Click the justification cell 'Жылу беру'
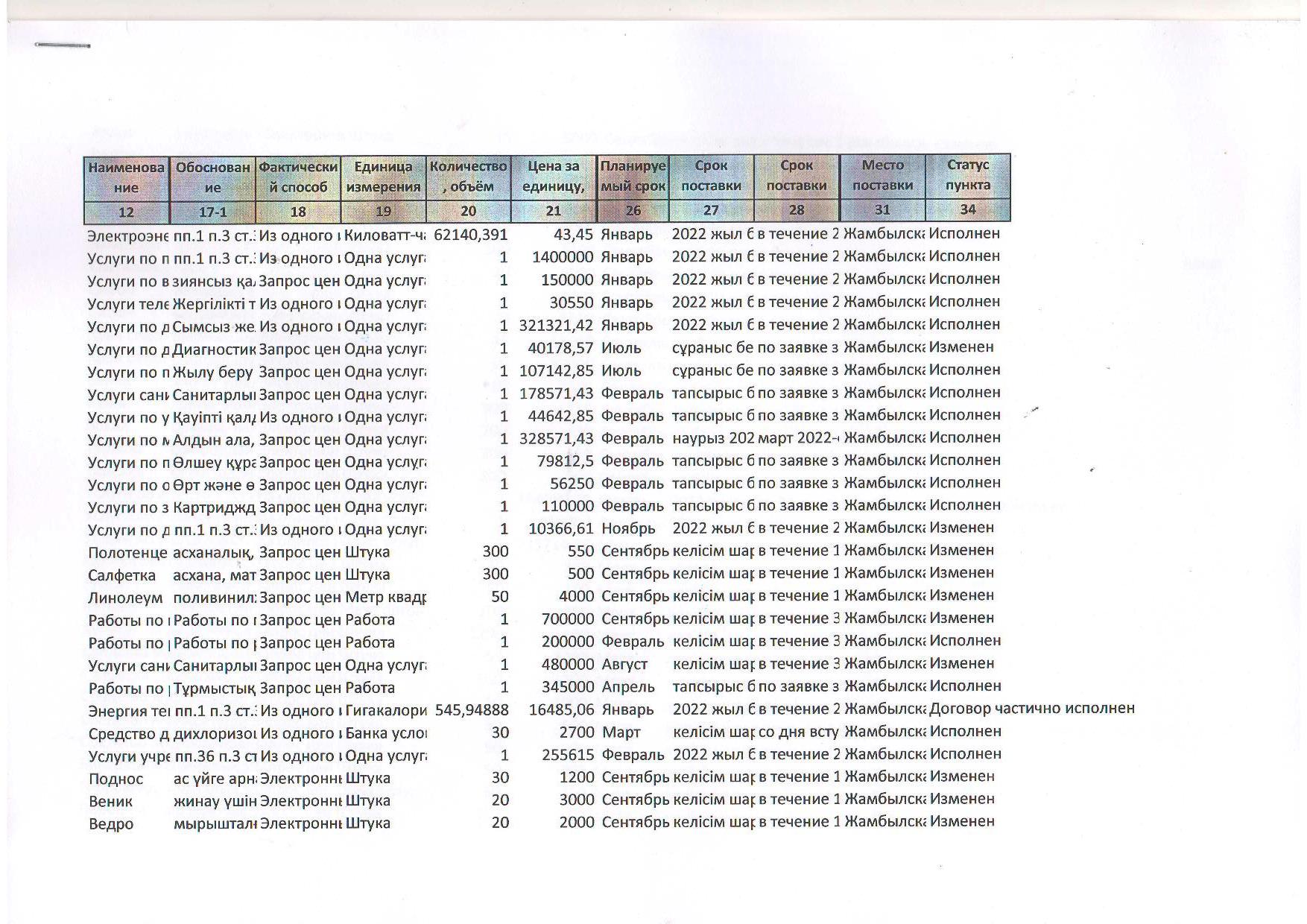 212,372
